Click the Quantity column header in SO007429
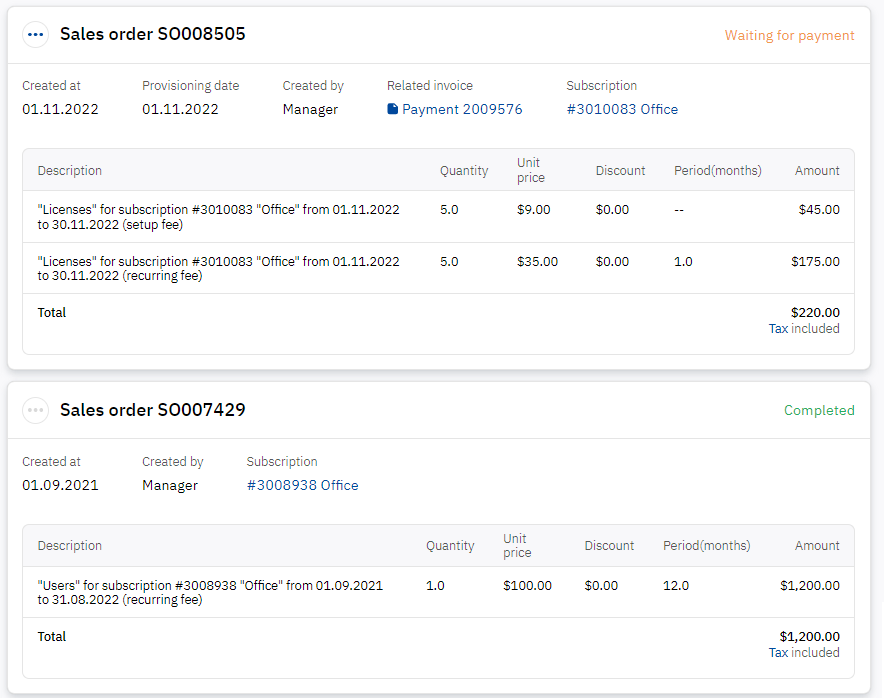 click(450, 545)
